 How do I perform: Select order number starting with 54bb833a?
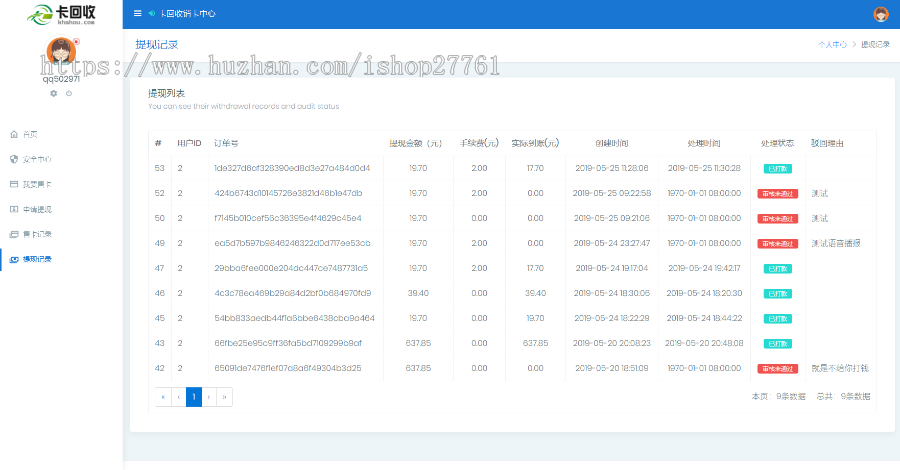coord(294,318)
